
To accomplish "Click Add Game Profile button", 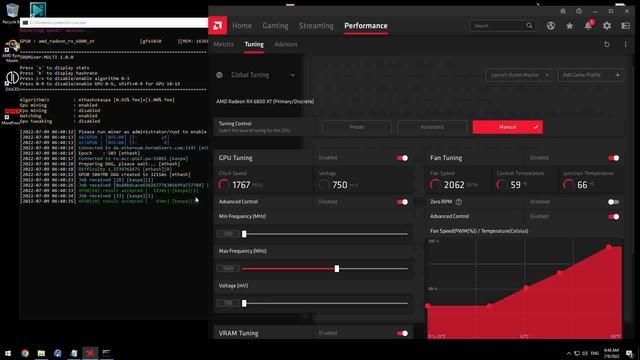I will pyautogui.click(x=590, y=75).
